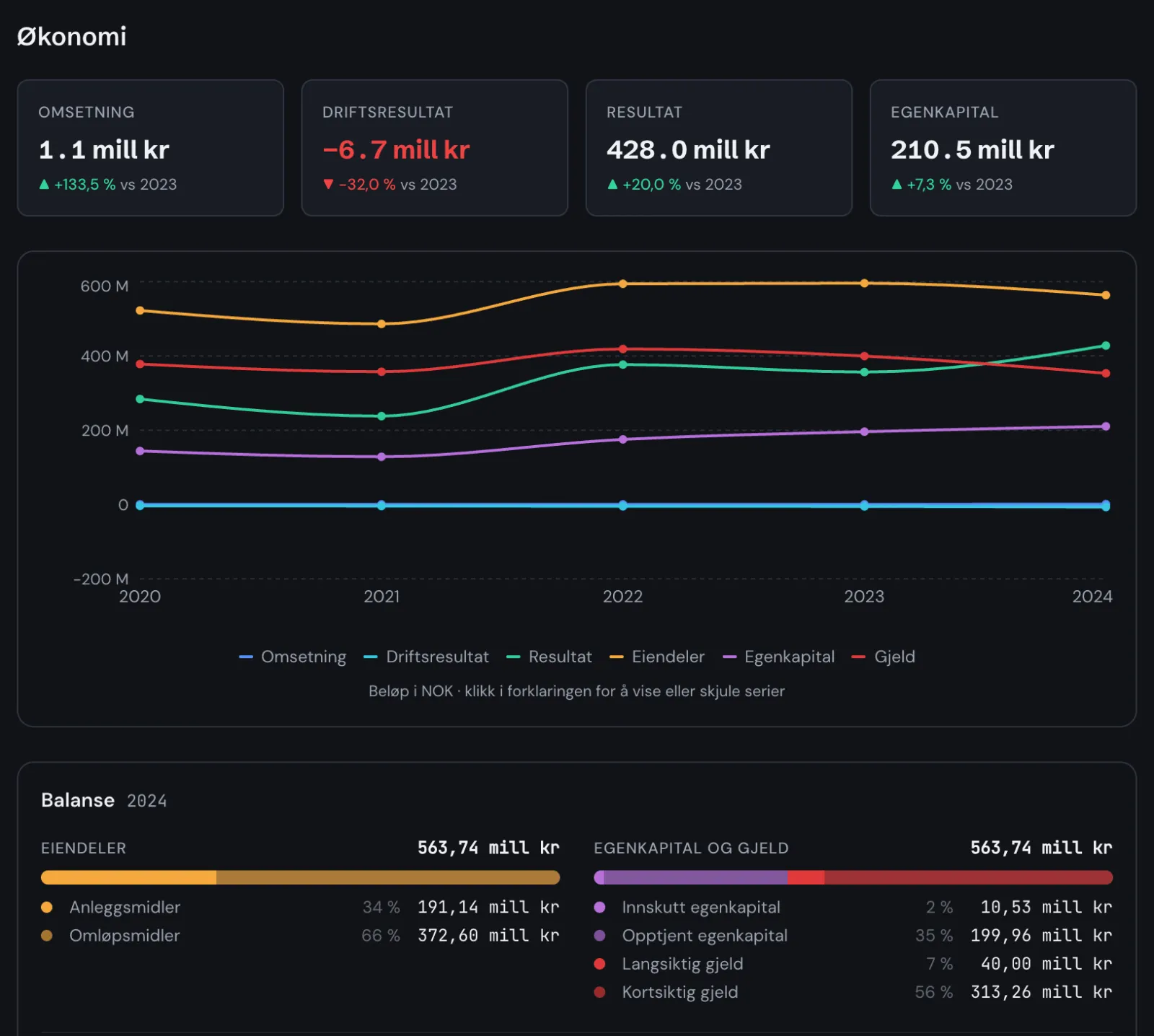Hide the Gjeld series via the legend
Viewport: 1154px width, 1036px height.
(x=884, y=657)
